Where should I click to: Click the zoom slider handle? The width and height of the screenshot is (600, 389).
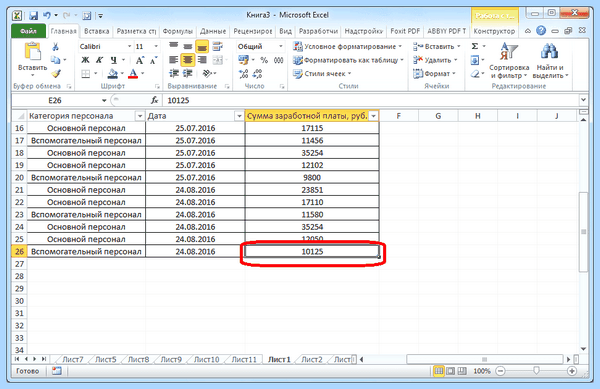pyautogui.click(x=536, y=371)
